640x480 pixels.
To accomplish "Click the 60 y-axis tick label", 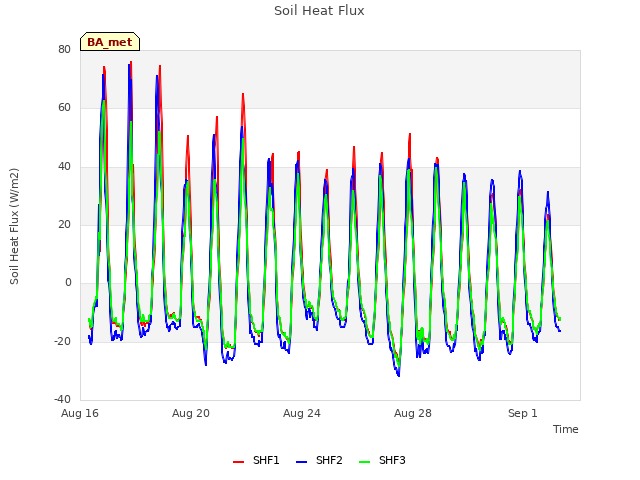I will (x=64, y=108).
